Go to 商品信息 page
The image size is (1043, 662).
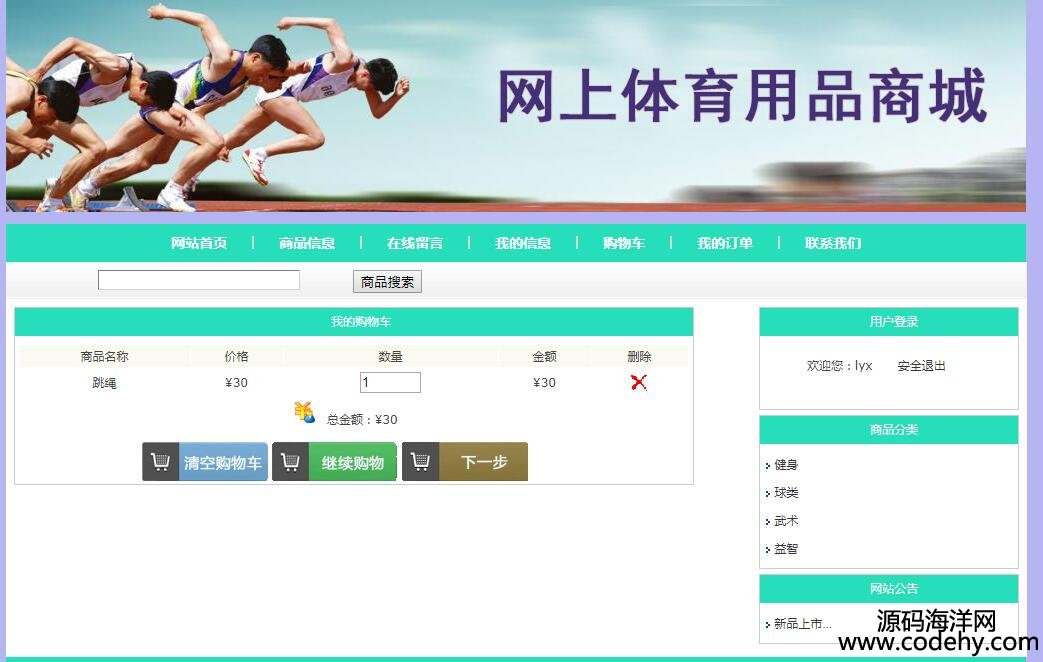point(307,243)
